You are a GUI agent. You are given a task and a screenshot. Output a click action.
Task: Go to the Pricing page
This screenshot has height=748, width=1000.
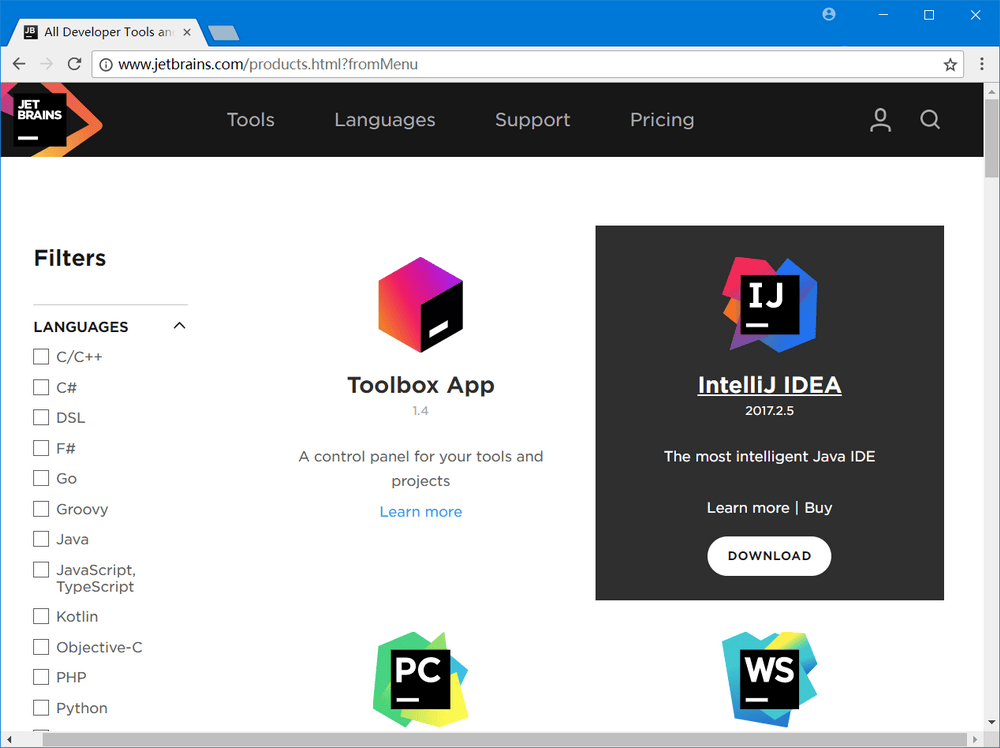pyautogui.click(x=662, y=120)
